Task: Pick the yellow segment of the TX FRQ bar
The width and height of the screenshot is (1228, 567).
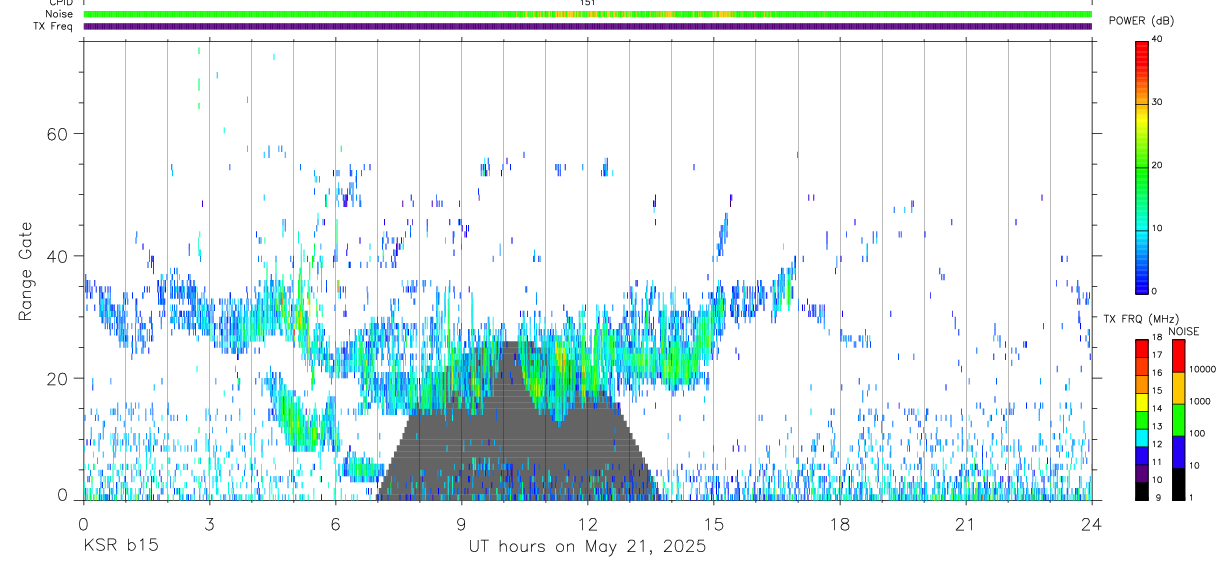Action: tap(1141, 401)
